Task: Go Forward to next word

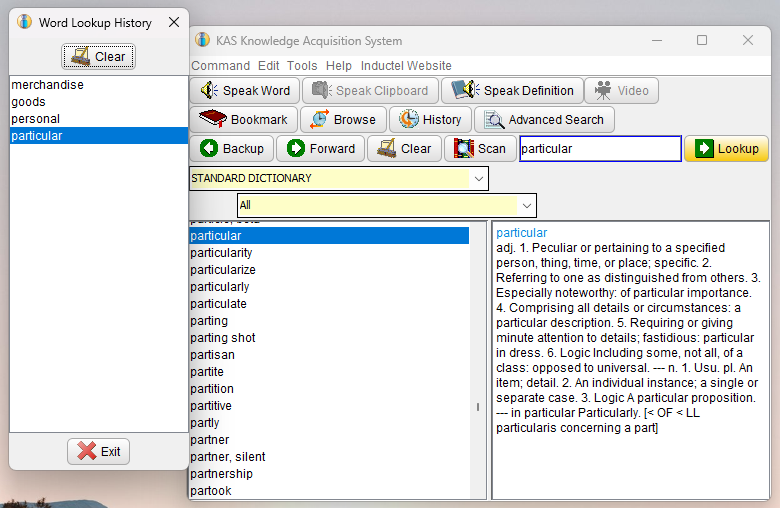Action: click(320, 148)
